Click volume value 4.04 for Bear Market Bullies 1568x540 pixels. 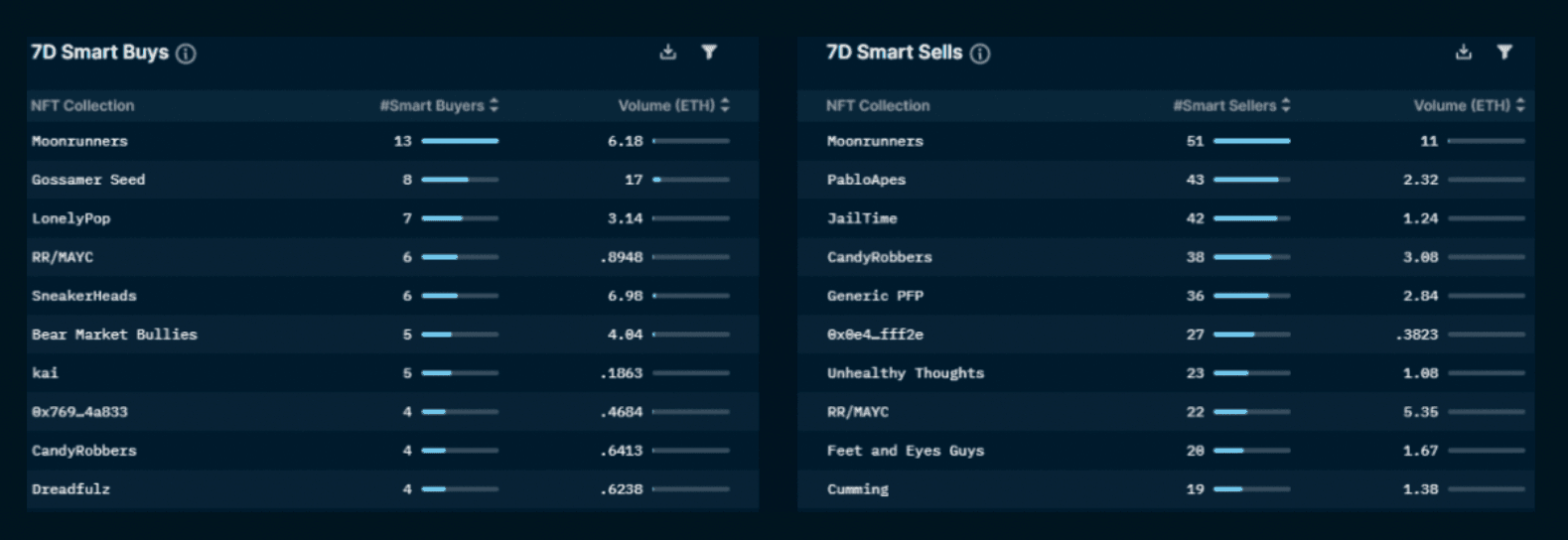[x=626, y=335]
